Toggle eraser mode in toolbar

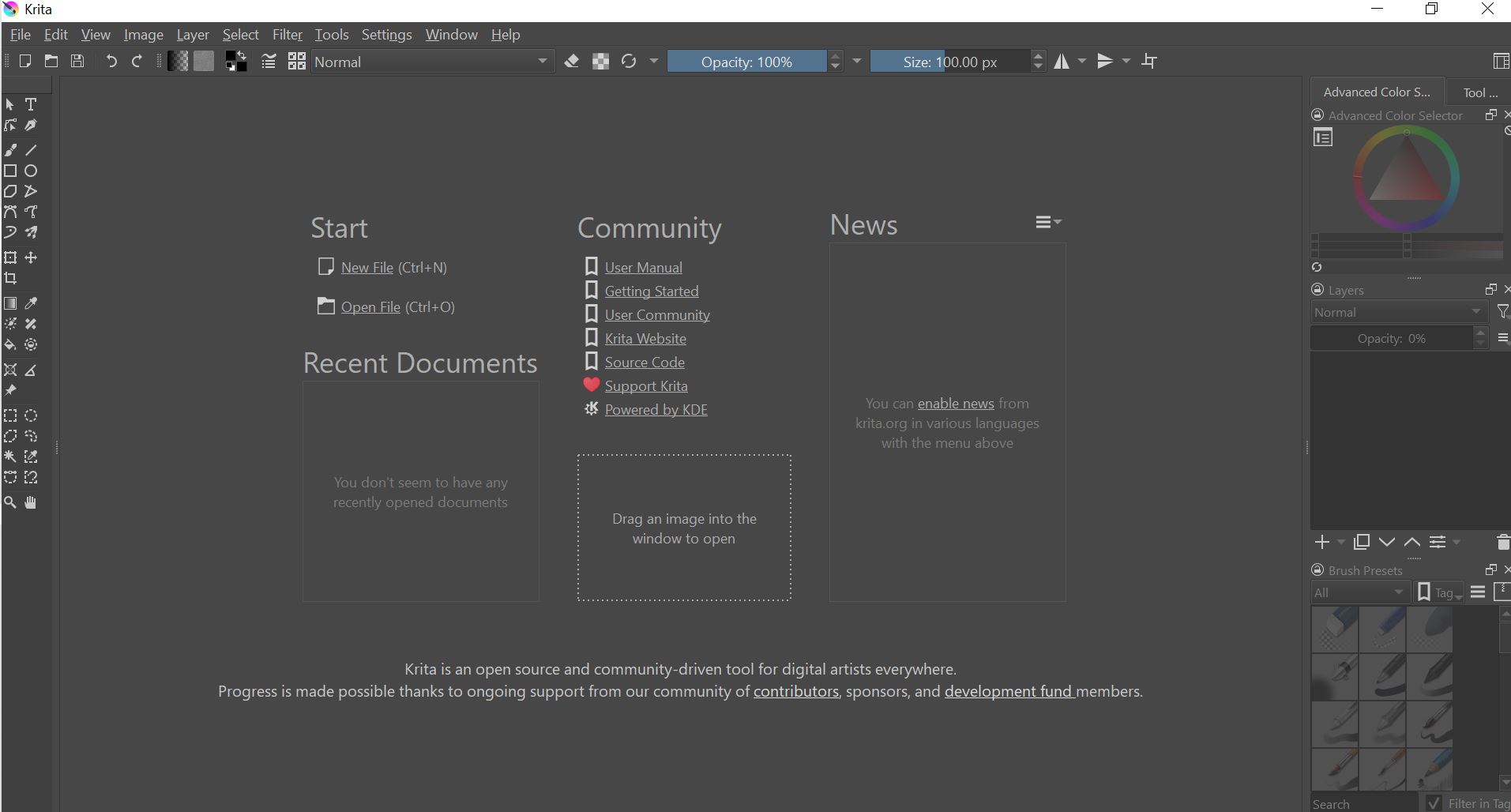coord(572,62)
